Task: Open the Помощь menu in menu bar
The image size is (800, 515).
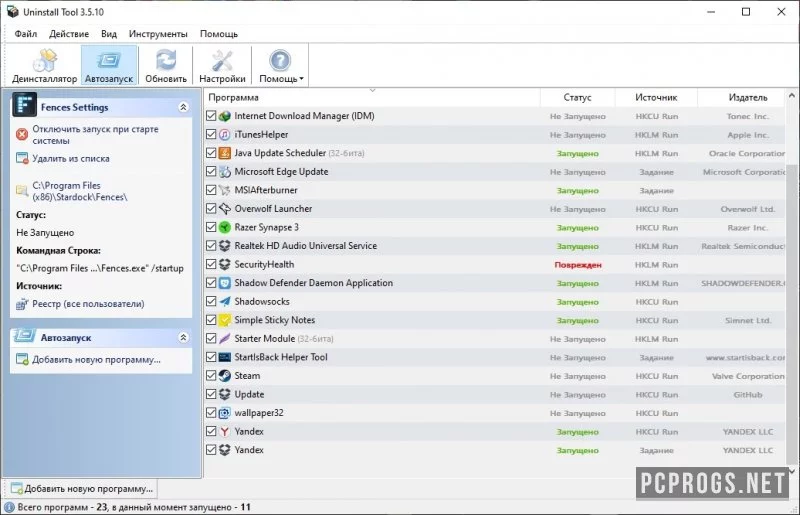Action: (x=219, y=34)
